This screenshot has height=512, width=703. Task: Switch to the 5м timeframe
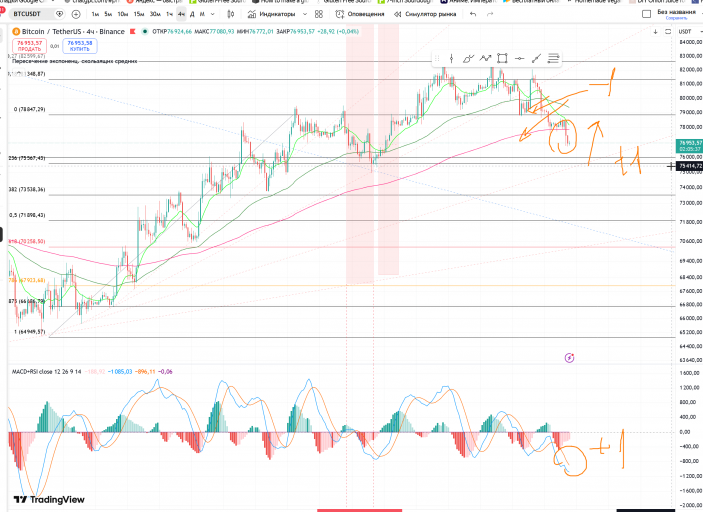click(108, 14)
